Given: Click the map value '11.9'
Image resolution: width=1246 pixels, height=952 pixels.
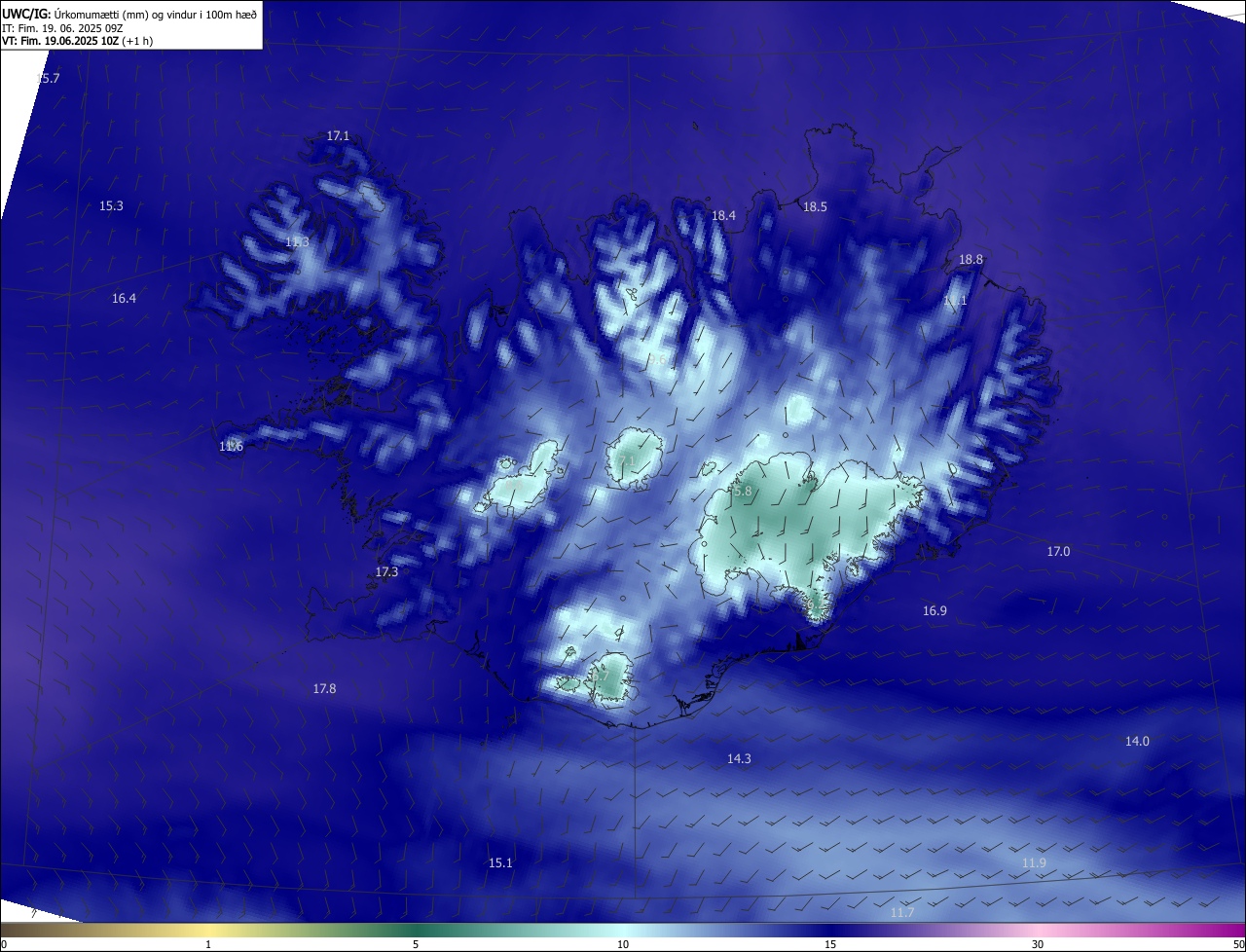Looking at the screenshot, I should point(1034,864).
